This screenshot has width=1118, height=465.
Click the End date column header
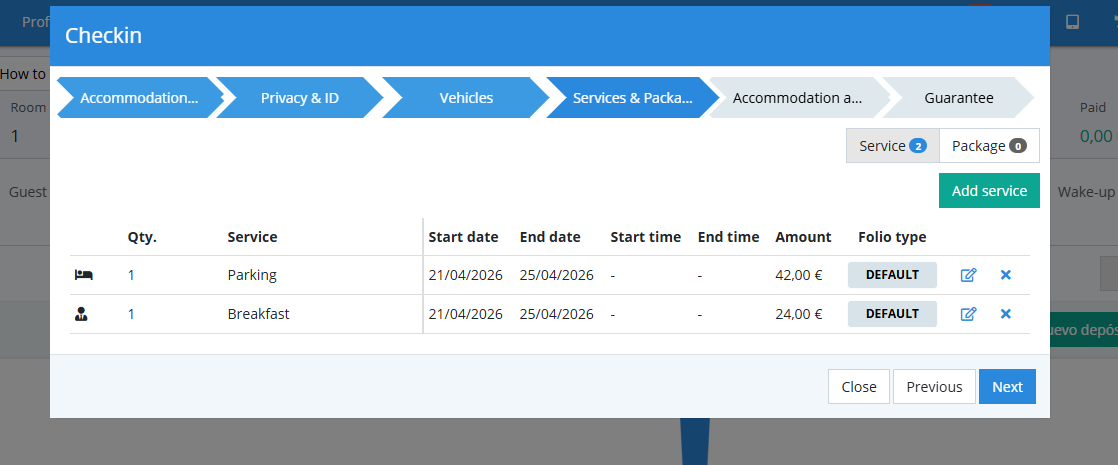(x=550, y=237)
